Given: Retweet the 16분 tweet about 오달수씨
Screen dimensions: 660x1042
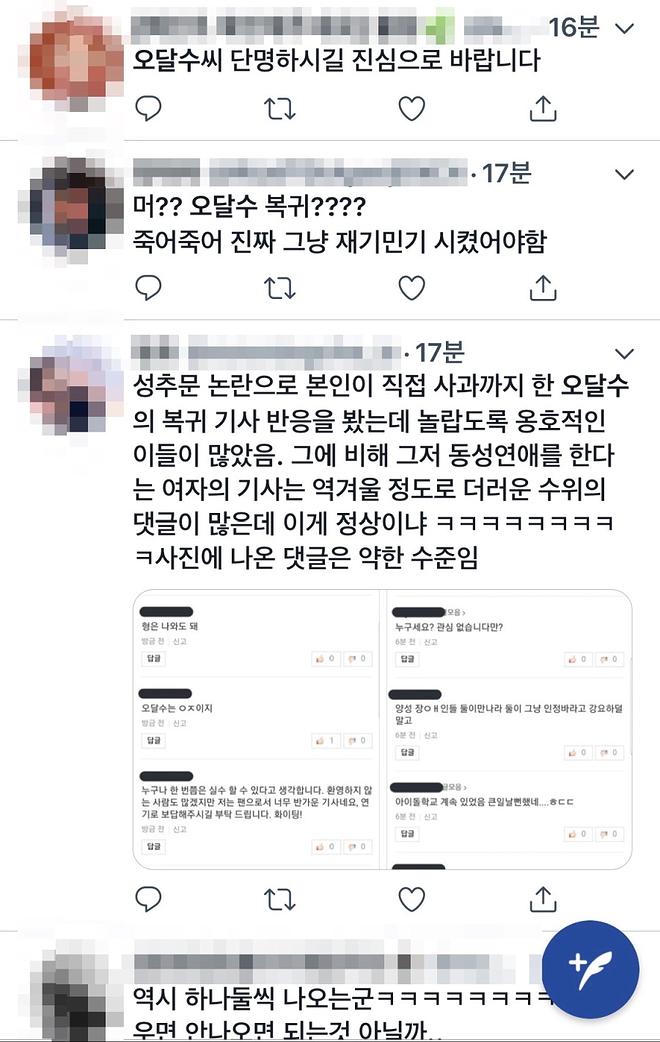Looking at the screenshot, I should (x=279, y=108).
